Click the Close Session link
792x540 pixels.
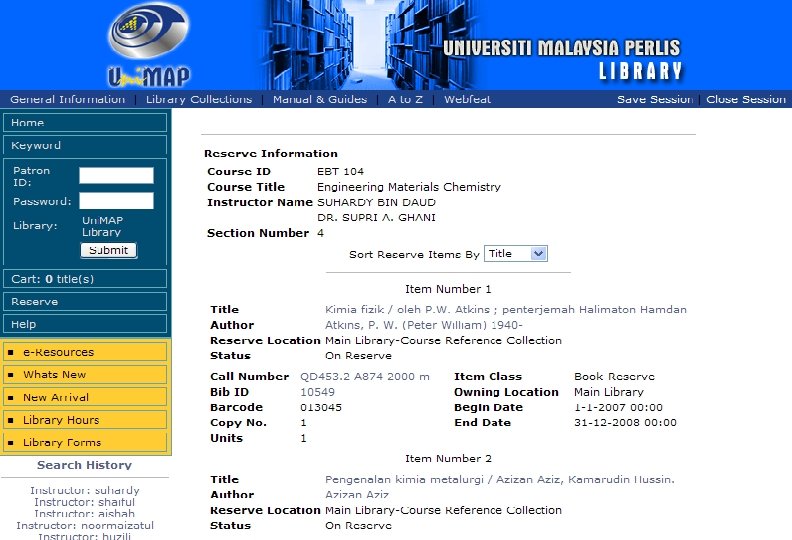pyautogui.click(x=746, y=99)
